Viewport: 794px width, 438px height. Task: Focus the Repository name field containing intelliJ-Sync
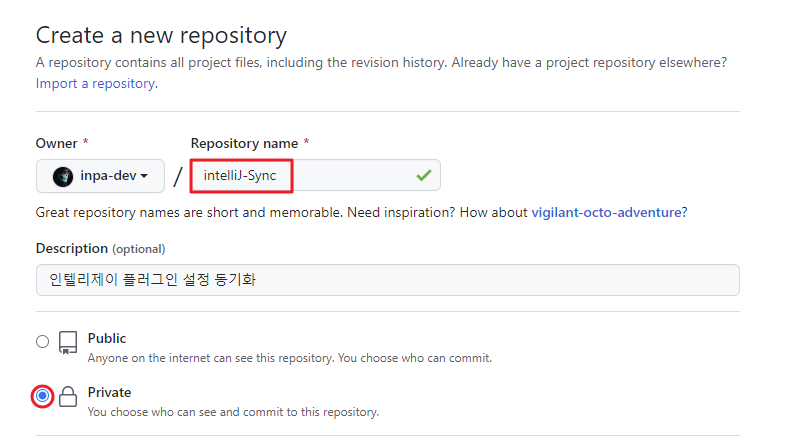tap(315, 176)
